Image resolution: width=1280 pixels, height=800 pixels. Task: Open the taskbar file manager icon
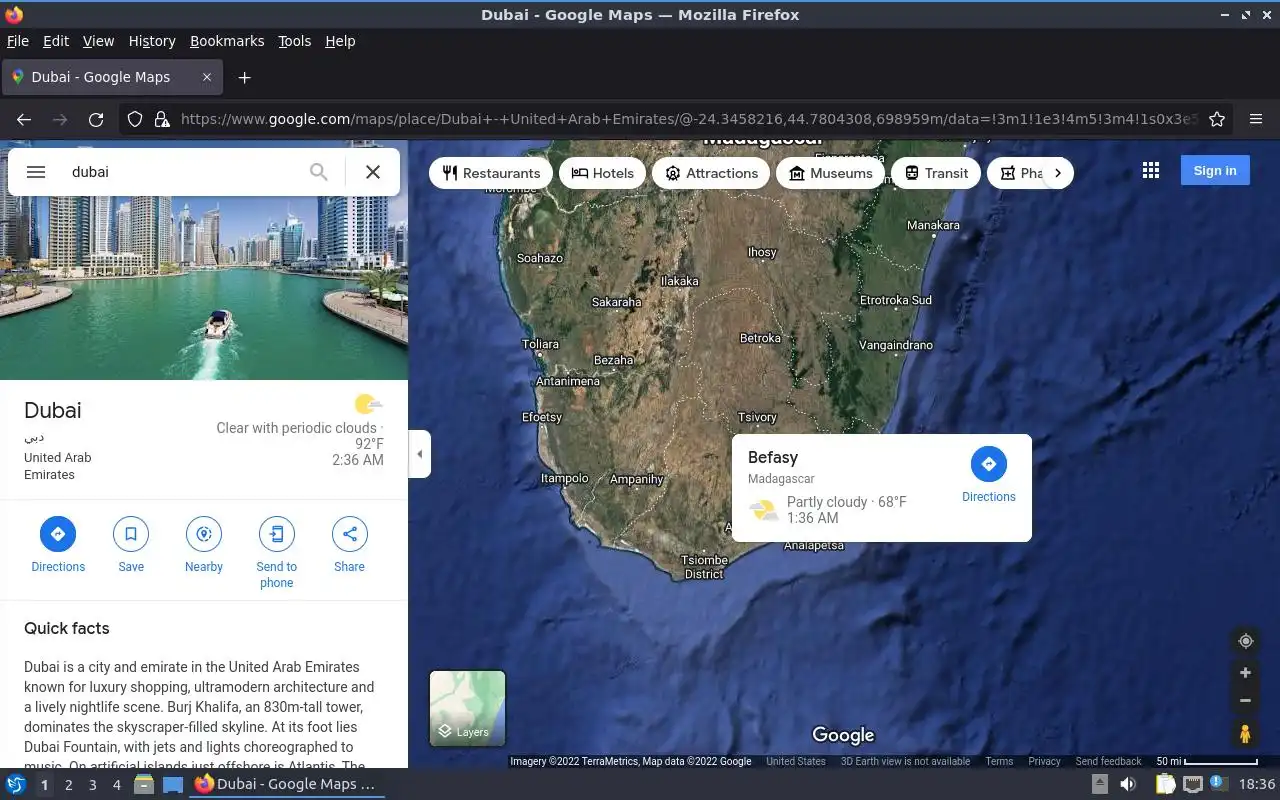tap(144, 784)
